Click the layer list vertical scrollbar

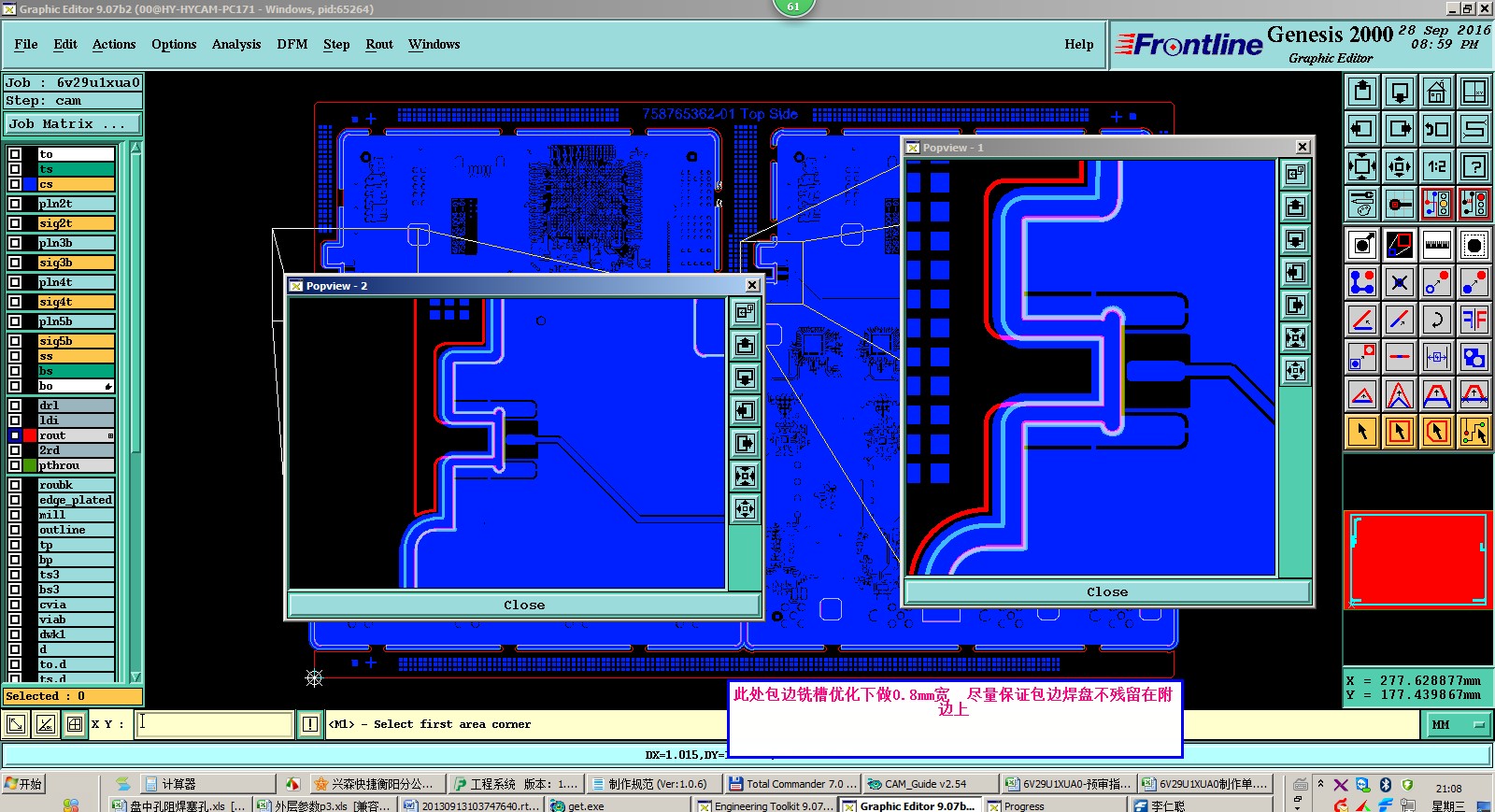pos(136,412)
